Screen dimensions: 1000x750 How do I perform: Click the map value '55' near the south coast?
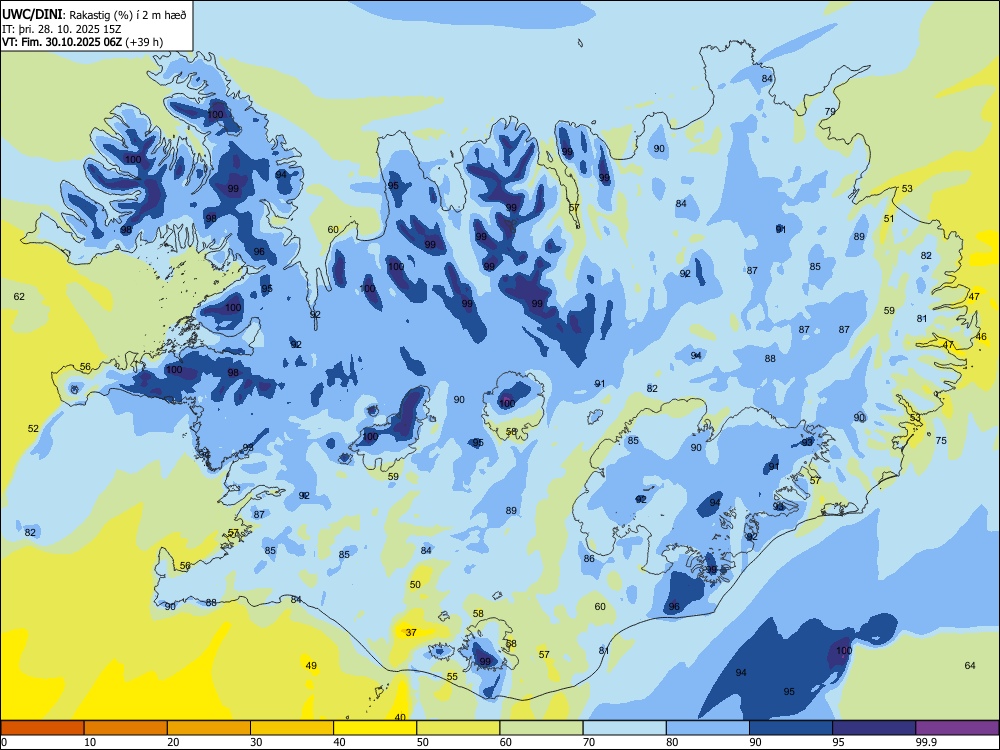tap(452, 677)
